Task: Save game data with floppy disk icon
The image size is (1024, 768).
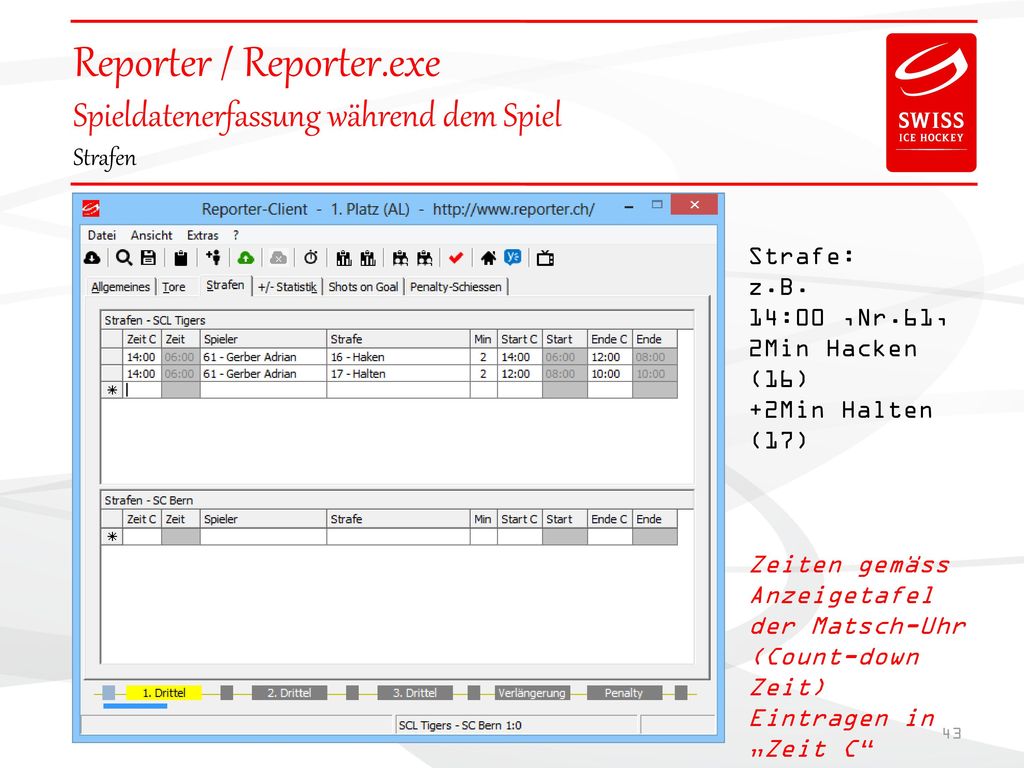Action: tap(148, 258)
